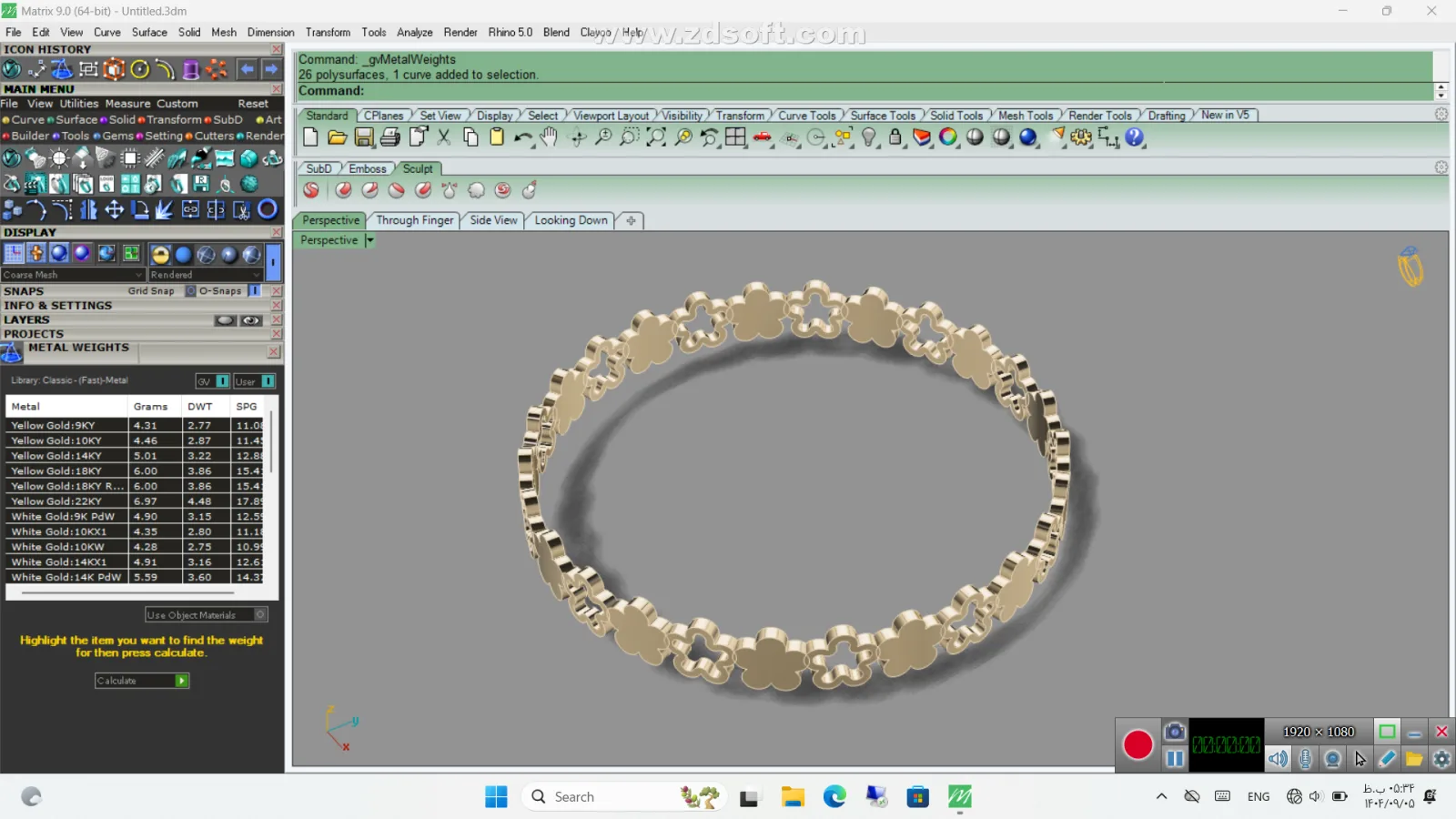Viewport: 1456px width, 819px height.
Task: Click the purple cylinder icon in Icon History
Action: 191,69
